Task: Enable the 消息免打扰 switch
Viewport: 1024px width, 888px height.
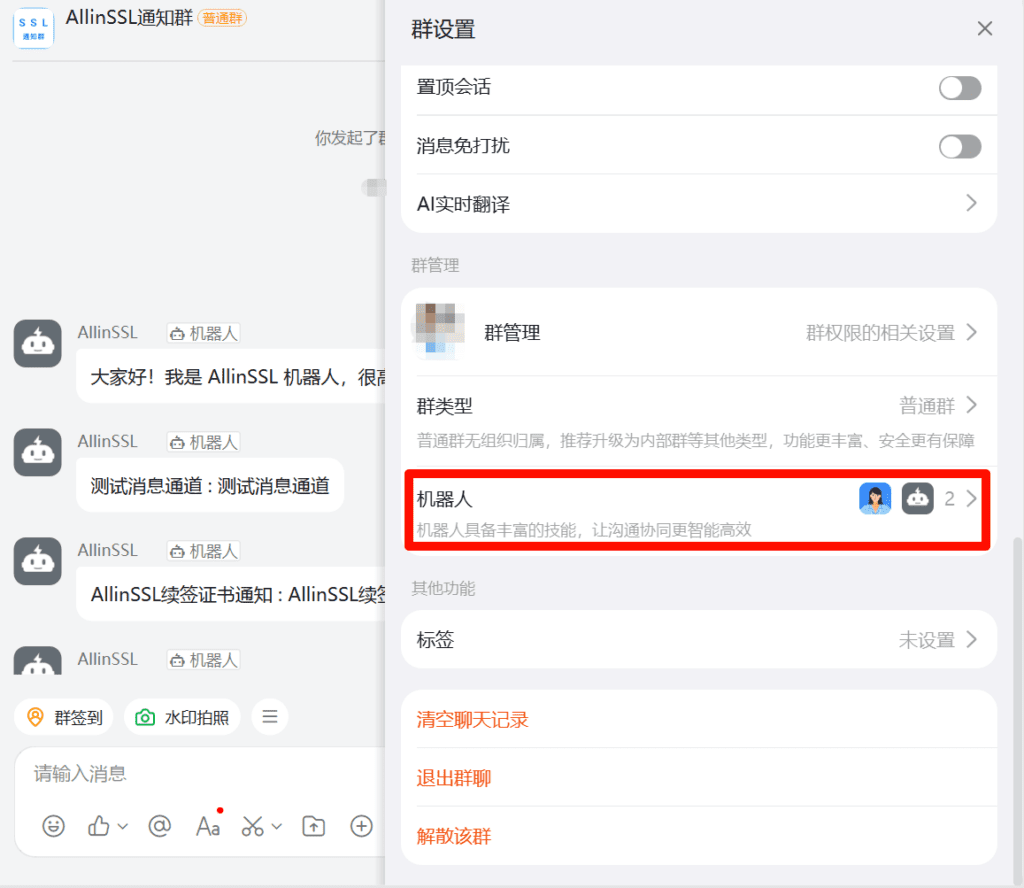Action: (x=959, y=147)
